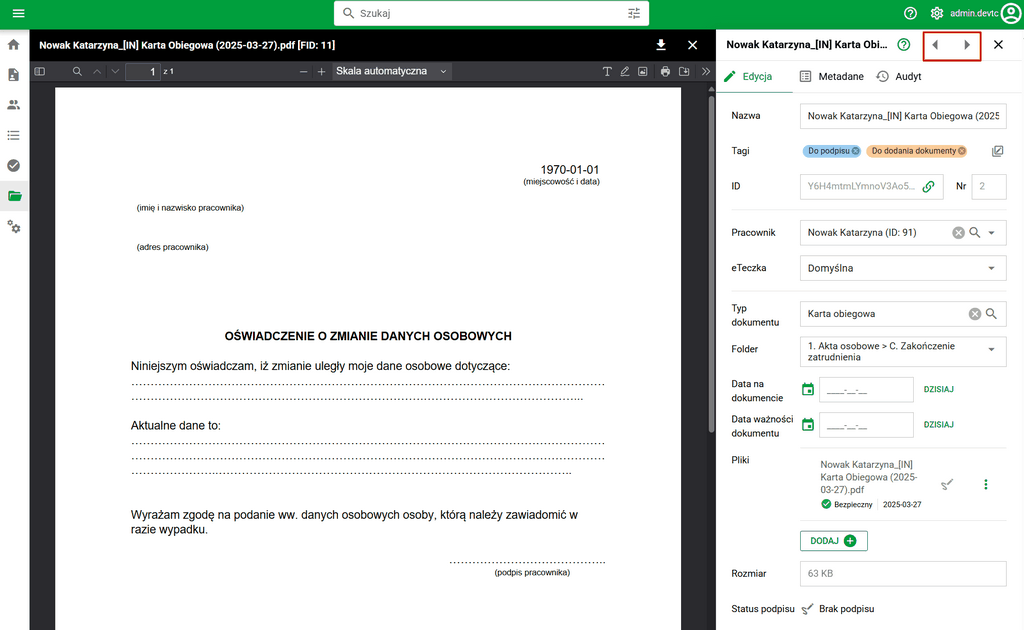Download the PDF file
Viewport: 1024px width, 630px height.
click(x=661, y=45)
